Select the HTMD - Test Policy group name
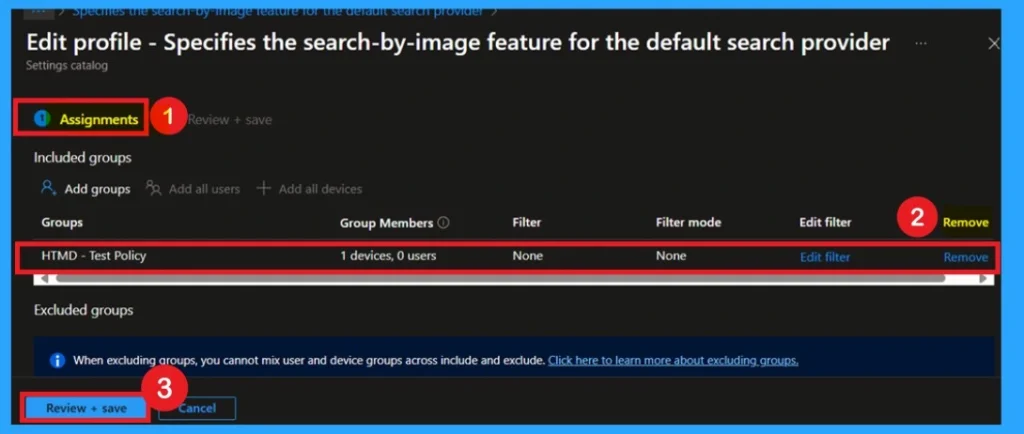This screenshot has width=1024, height=434. (x=94, y=256)
